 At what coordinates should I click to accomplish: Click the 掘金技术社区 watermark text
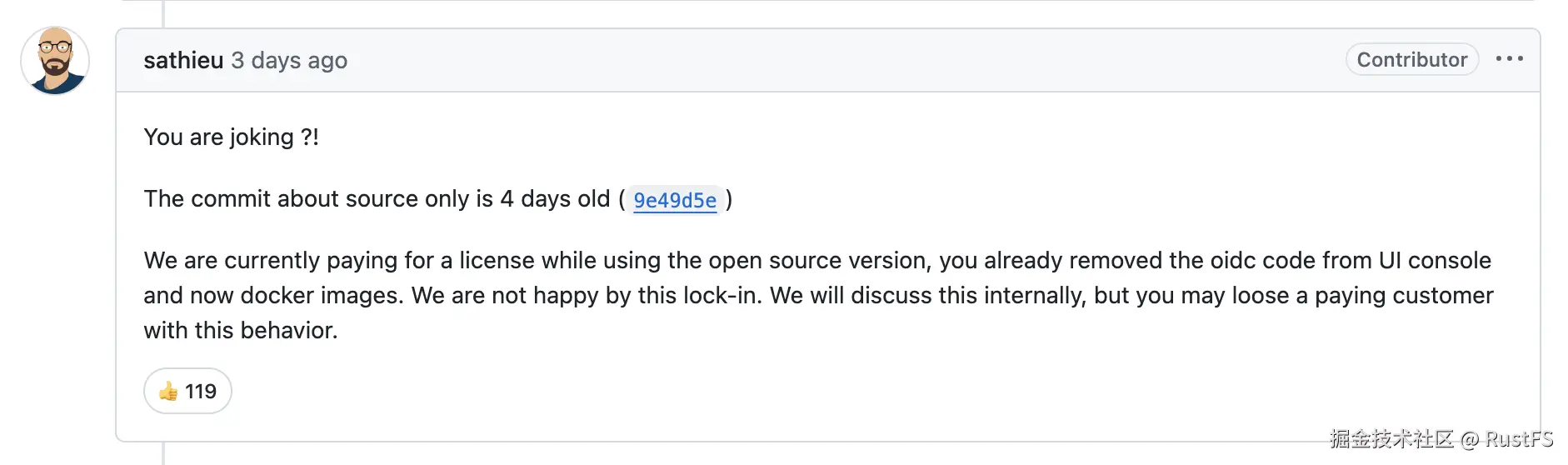click(x=1391, y=439)
